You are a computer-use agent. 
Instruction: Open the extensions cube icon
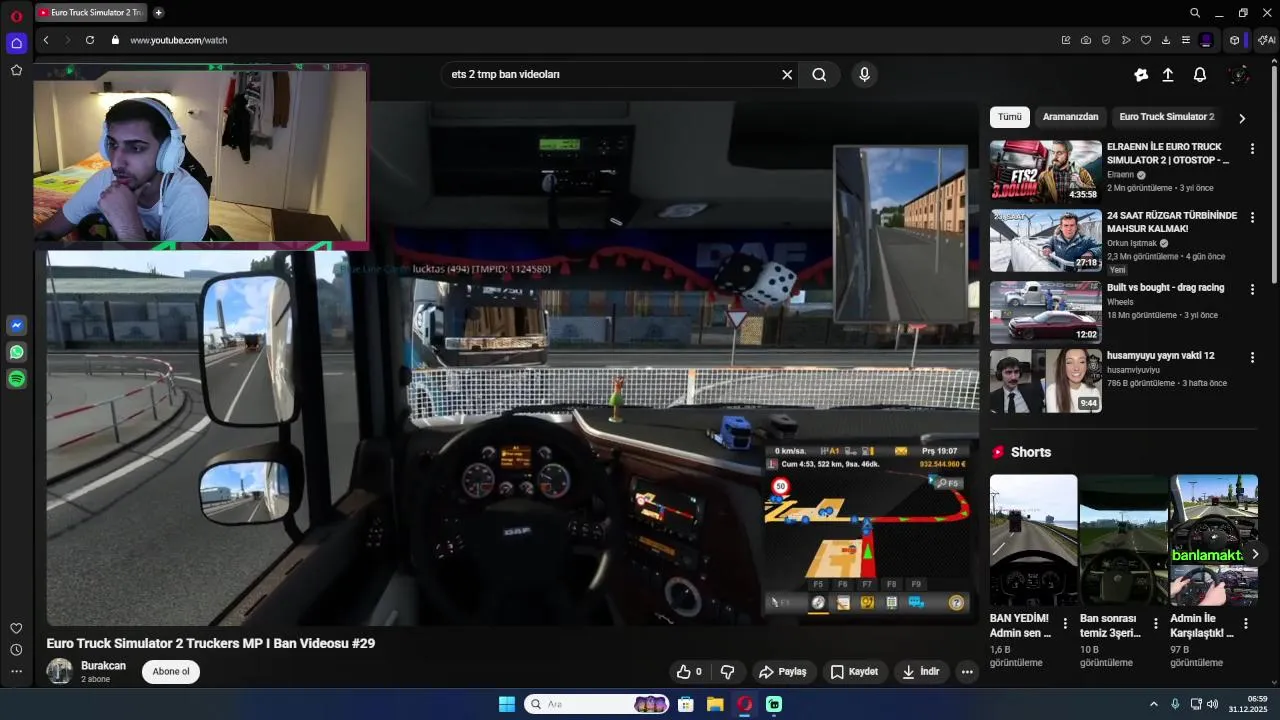click(1235, 40)
